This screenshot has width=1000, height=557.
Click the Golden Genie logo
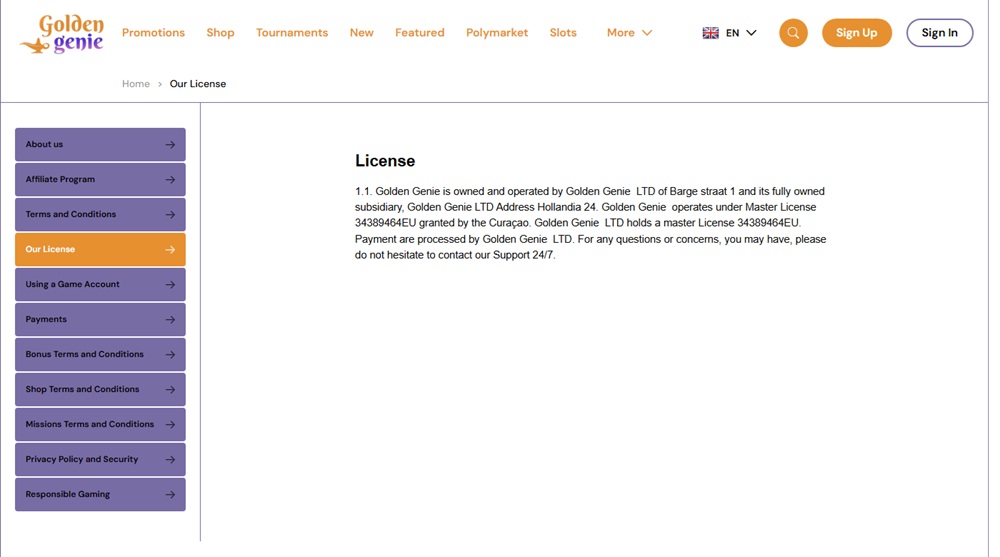point(62,34)
